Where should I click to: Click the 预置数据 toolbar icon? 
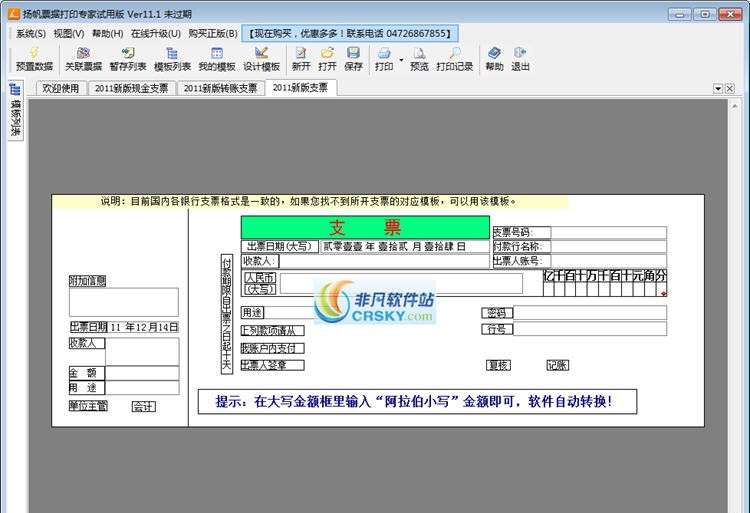point(34,59)
